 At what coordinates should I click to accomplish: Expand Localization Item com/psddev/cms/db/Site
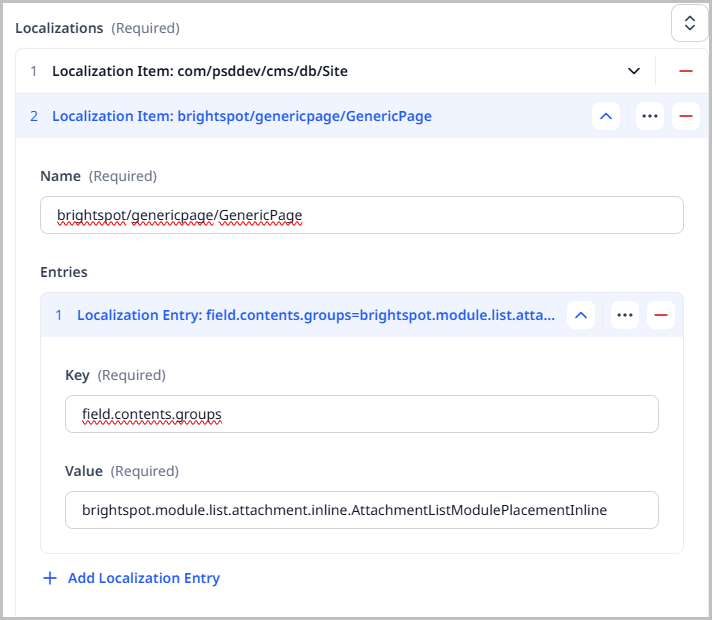634,71
